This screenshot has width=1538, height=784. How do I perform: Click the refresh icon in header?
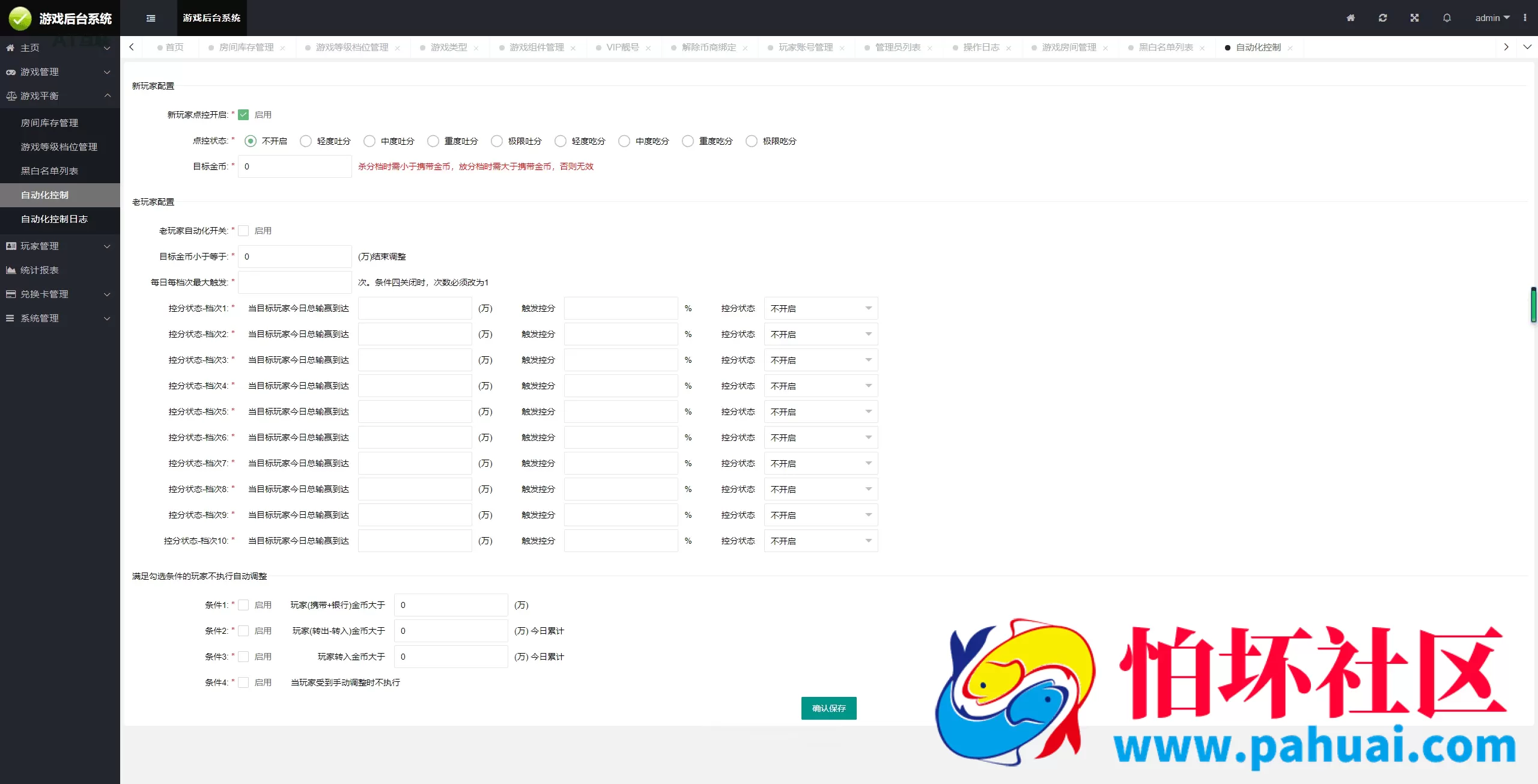point(1382,18)
